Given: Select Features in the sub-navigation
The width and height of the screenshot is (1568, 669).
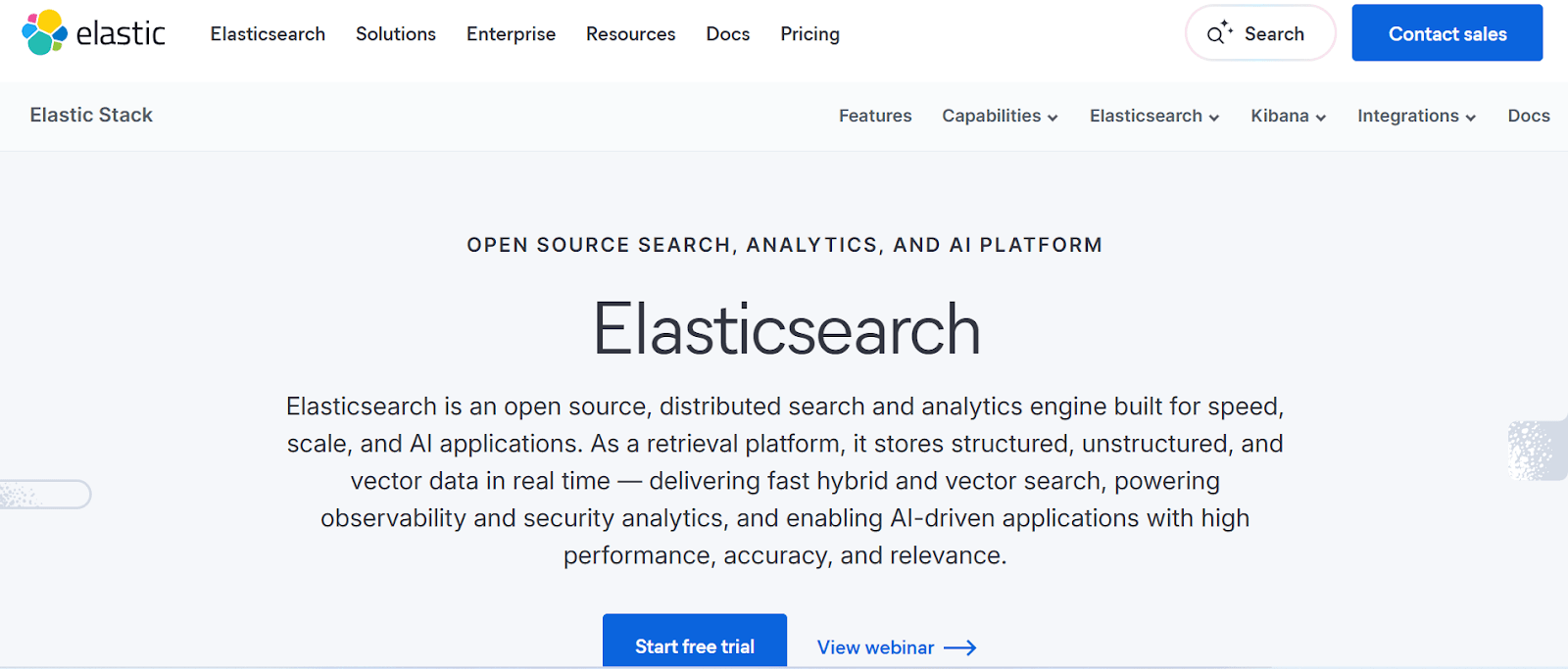Looking at the screenshot, I should click(x=875, y=116).
